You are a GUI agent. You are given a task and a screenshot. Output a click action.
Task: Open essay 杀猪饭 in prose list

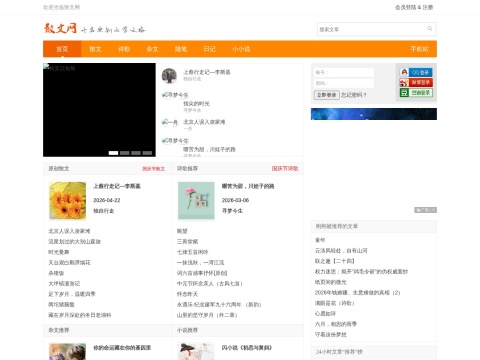click(x=56, y=273)
